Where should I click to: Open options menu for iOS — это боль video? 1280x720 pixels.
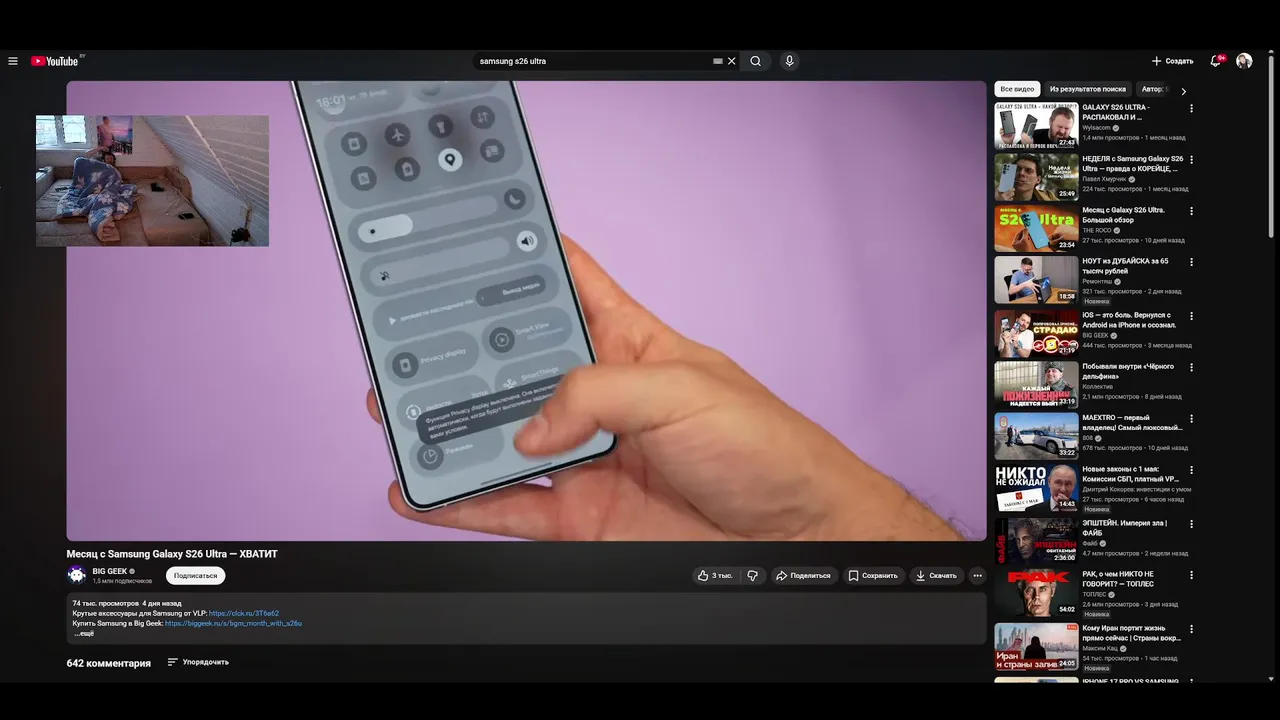[1191, 315]
